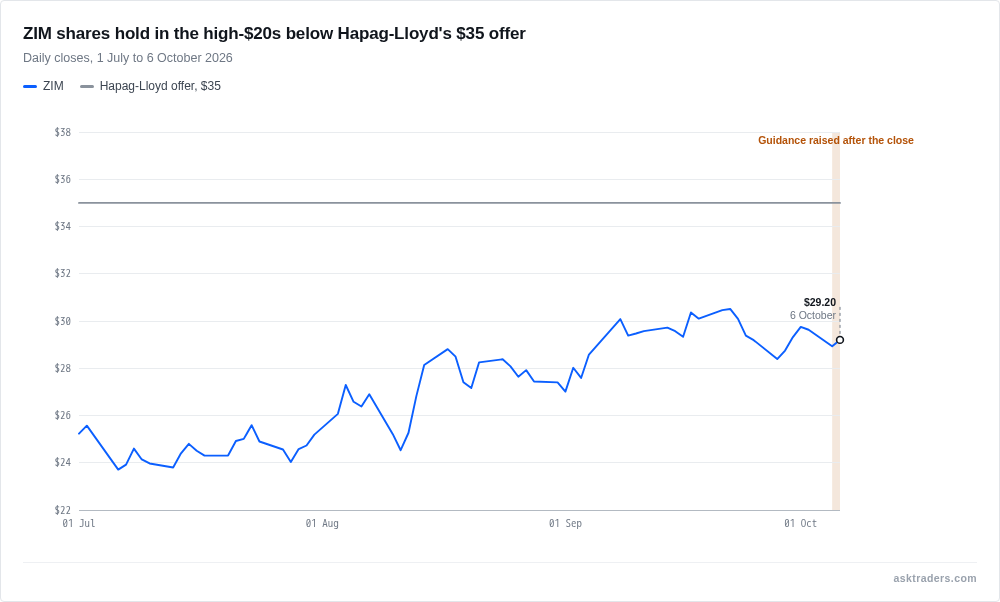1000x602 pixels.
Task: Click the $32 y-axis label
Action: click(62, 274)
